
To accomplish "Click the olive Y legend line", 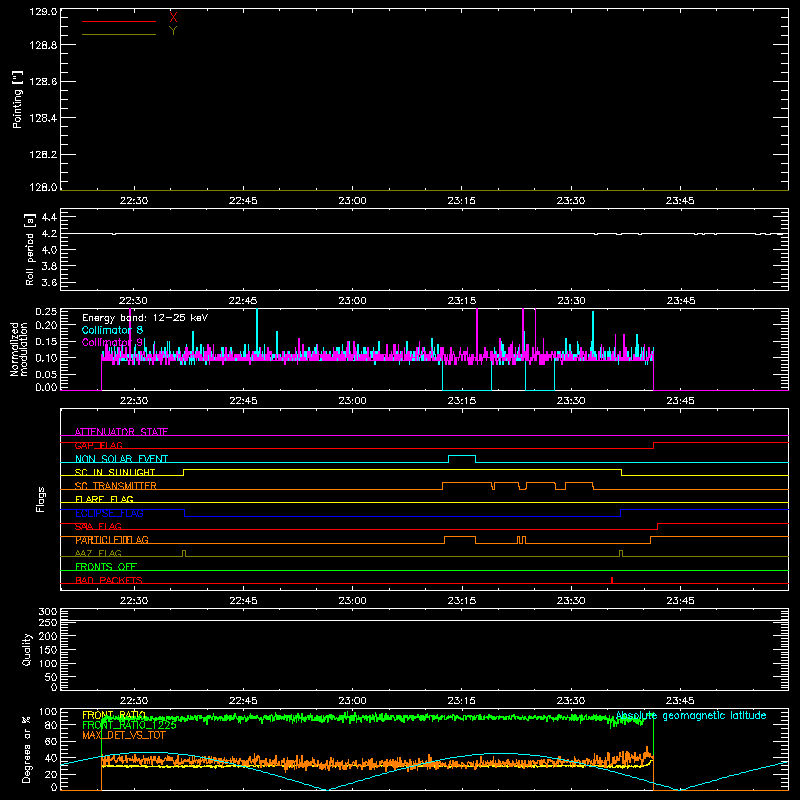I will click(119, 34).
